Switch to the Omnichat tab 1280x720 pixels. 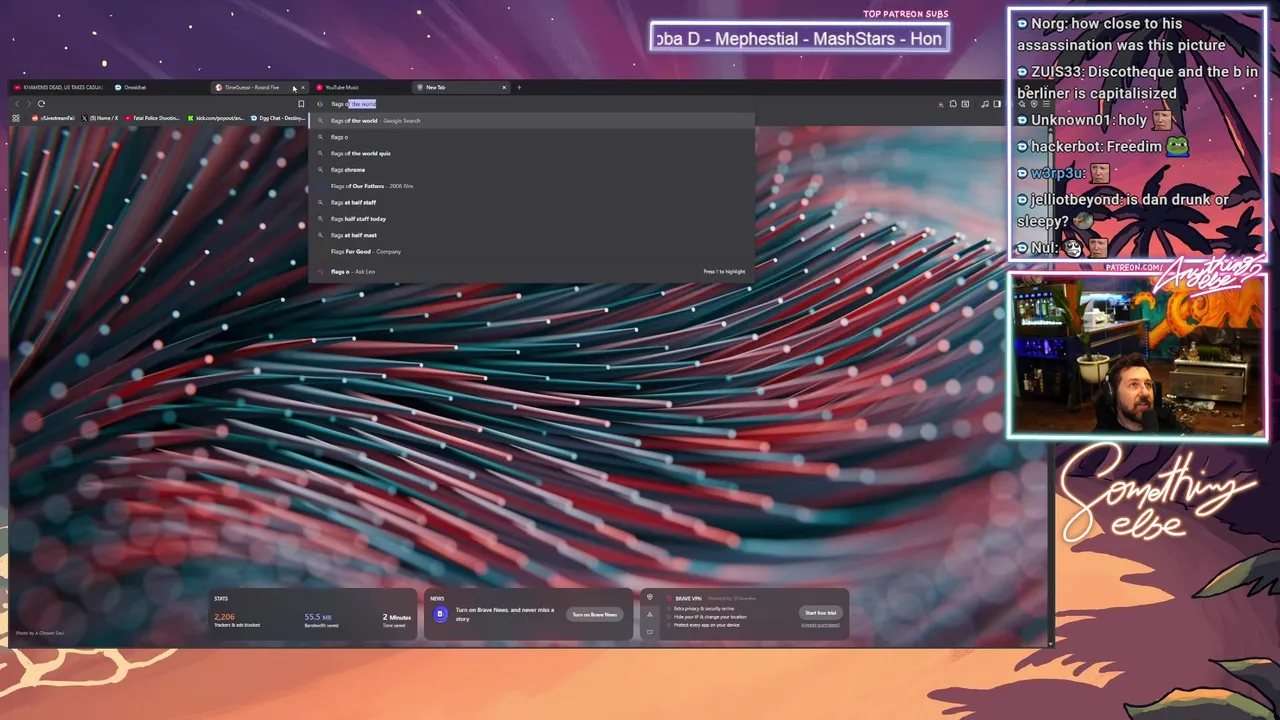pyautogui.click(x=158, y=87)
